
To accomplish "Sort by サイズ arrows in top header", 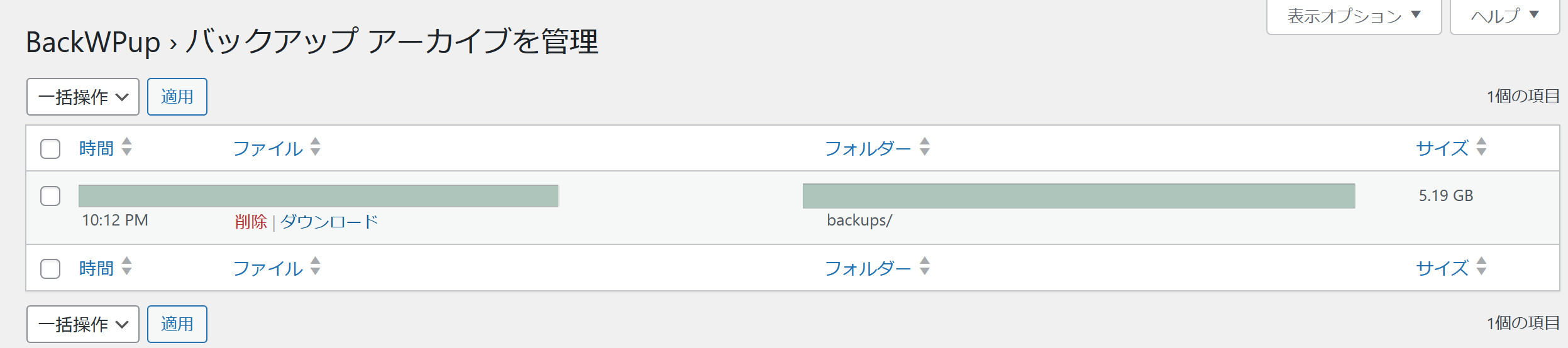I will point(1481,146).
